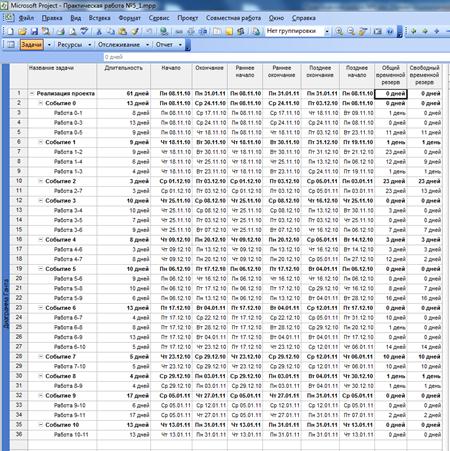Collapse the Реализация проекта summary task
The width and height of the screenshot is (450, 451).
(32, 94)
